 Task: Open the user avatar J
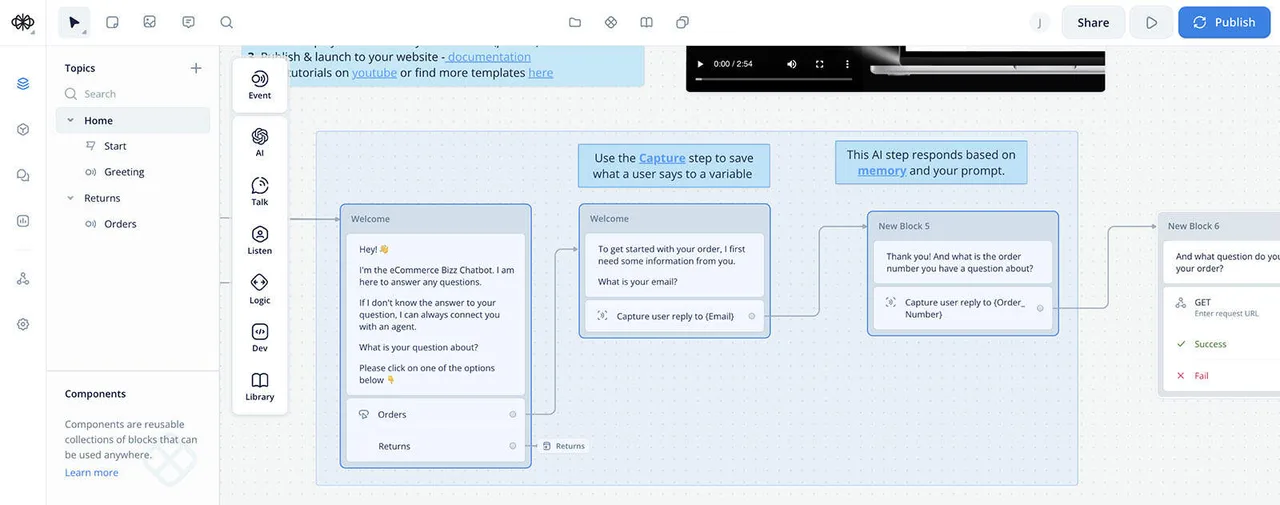click(1040, 22)
